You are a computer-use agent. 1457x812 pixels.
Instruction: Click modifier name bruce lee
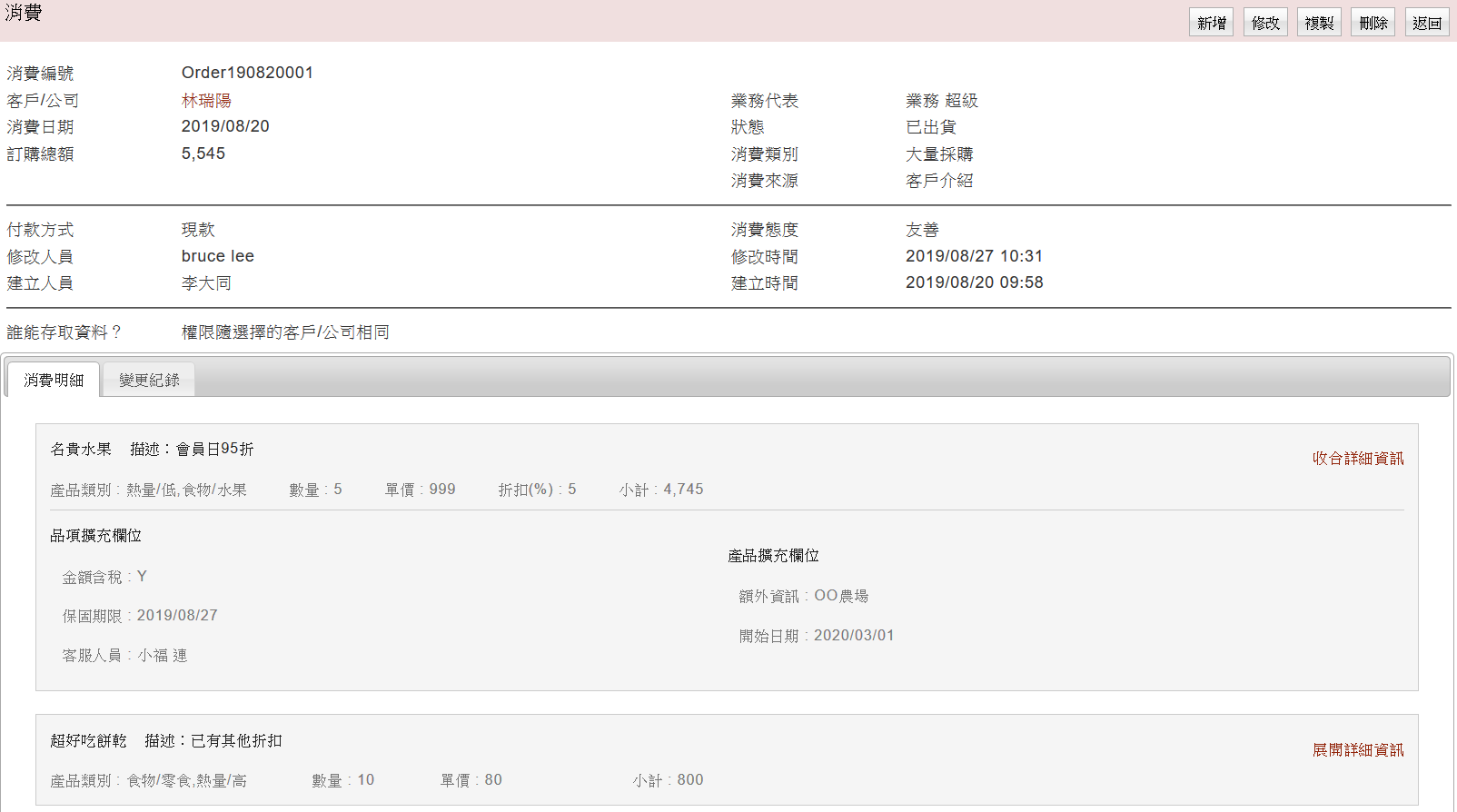pyautogui.click(x=217, y=256)
